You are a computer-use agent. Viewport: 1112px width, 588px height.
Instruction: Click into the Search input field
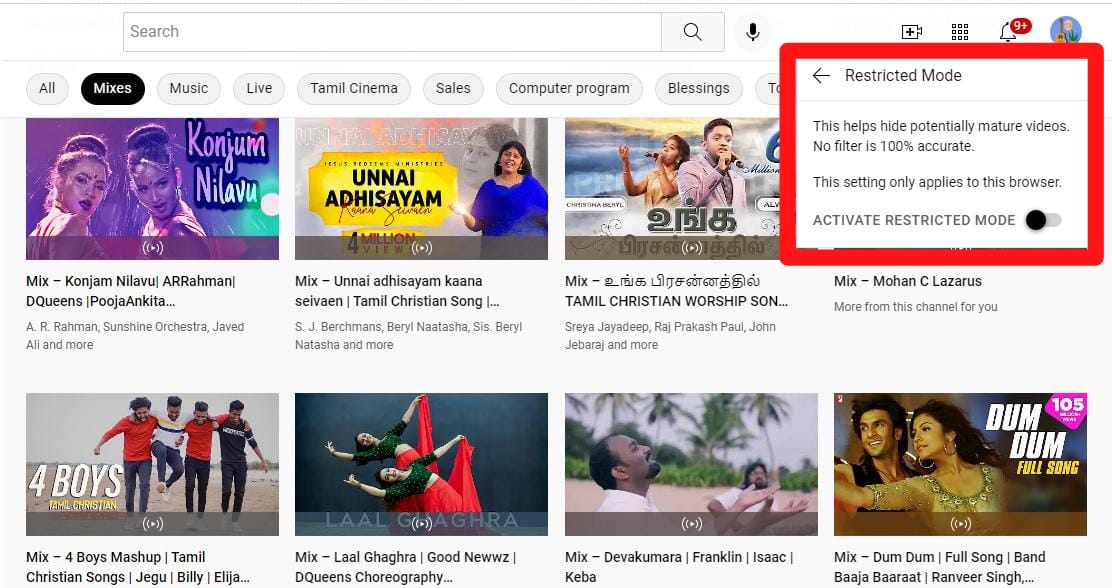[392, 32]
